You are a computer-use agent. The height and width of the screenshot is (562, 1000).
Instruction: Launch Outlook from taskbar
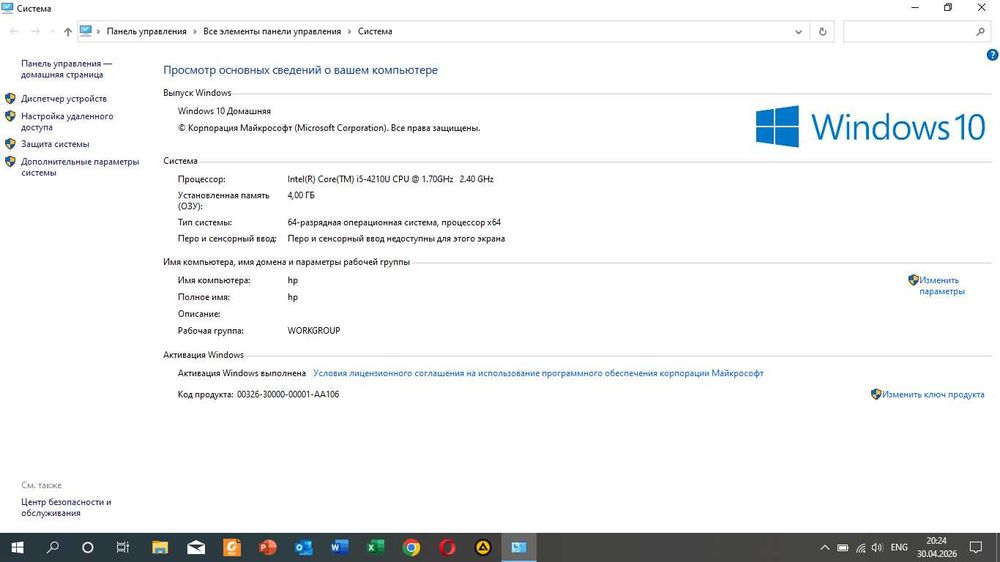pyautogui.click(x=304, y=547)
